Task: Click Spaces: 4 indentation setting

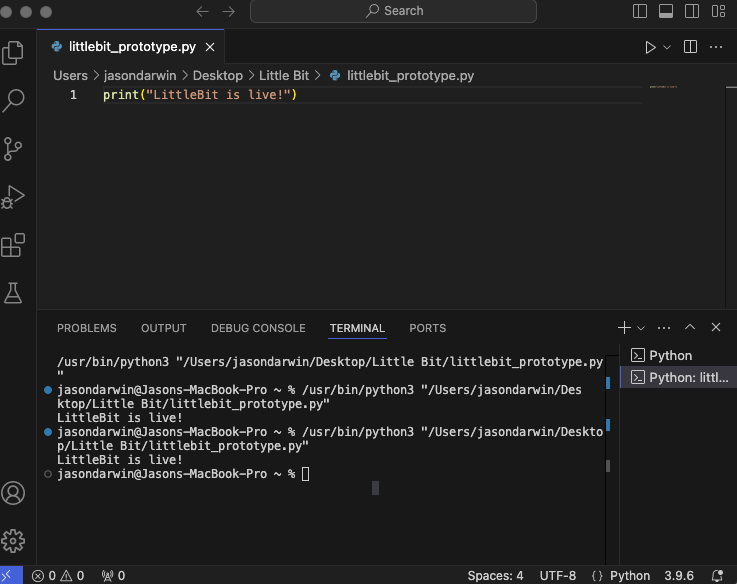Action: click(495, 576)
